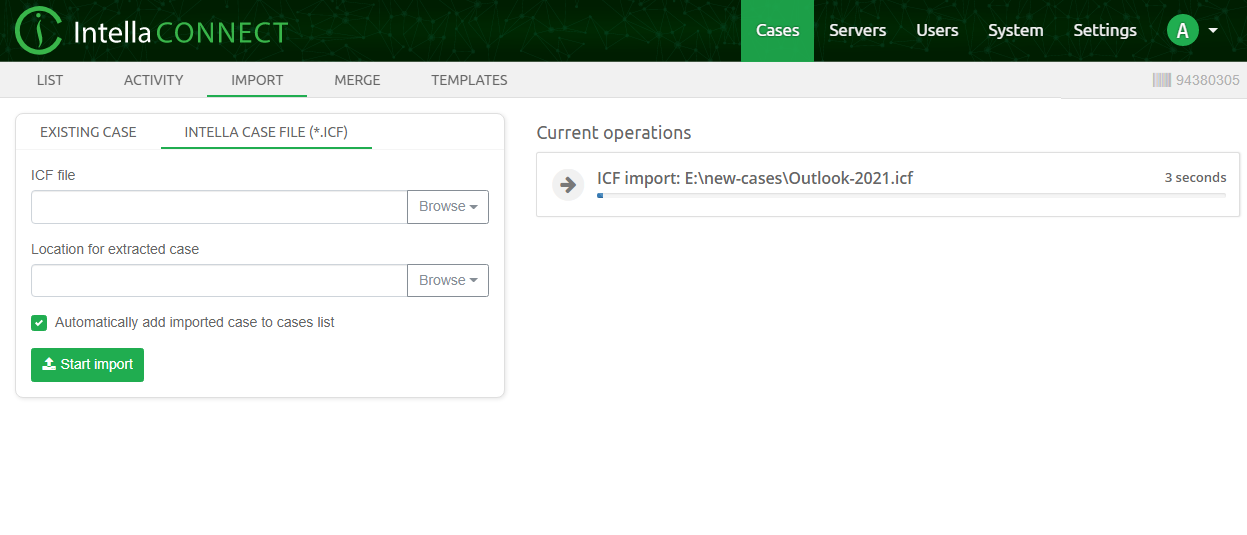This screenshot has height=535, width=1247.
Task: Switch to the Existing Case tab
Action: click(88, 132)
